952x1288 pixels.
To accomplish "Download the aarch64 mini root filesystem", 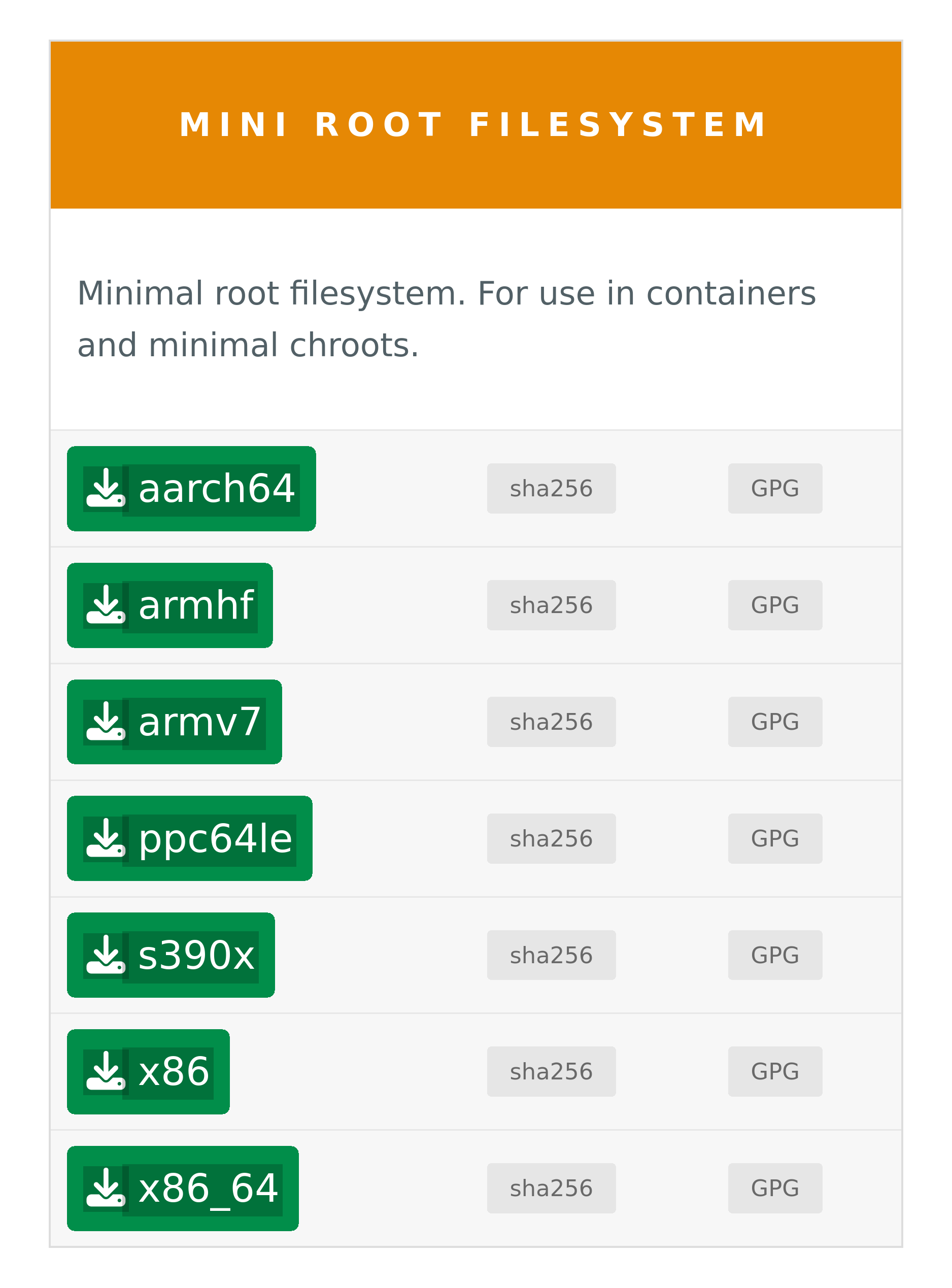I will (216, 489).
